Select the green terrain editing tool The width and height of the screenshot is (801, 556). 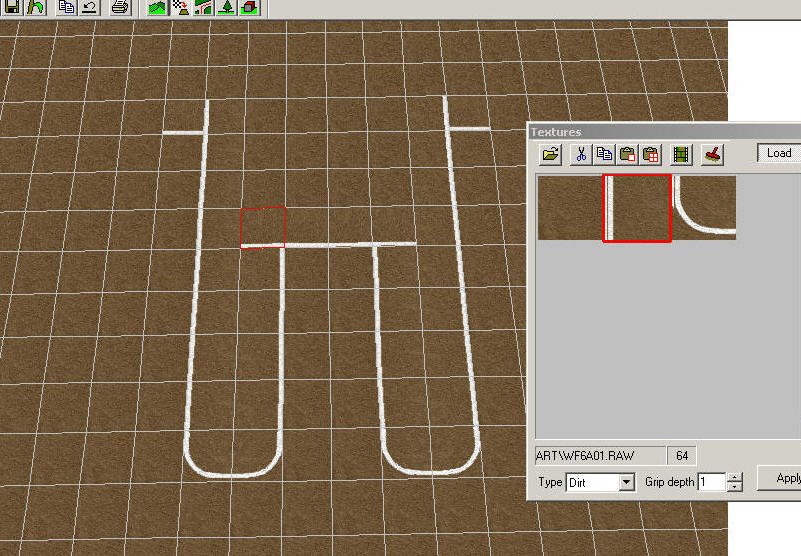click(x=157, y=7)
